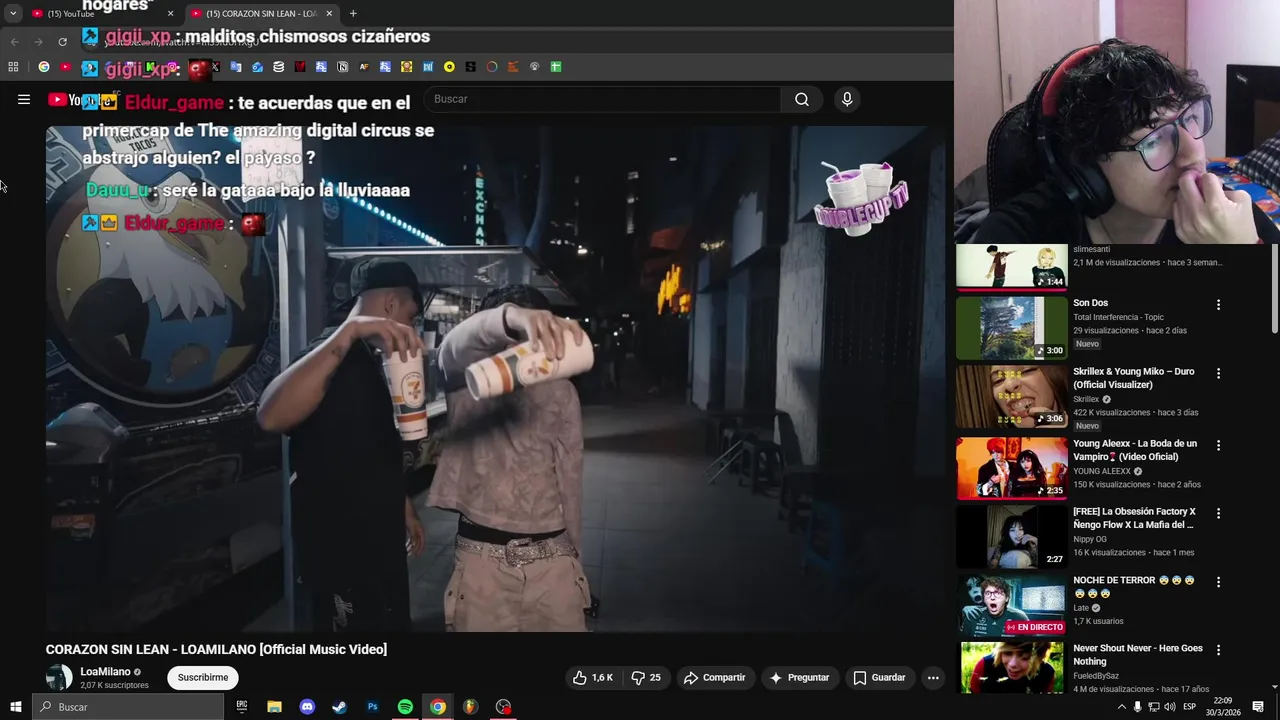The width and height of the screenshot is (1280, 720).
Task: Close the (15) YouTube tab
Action: tap(170, 13)
